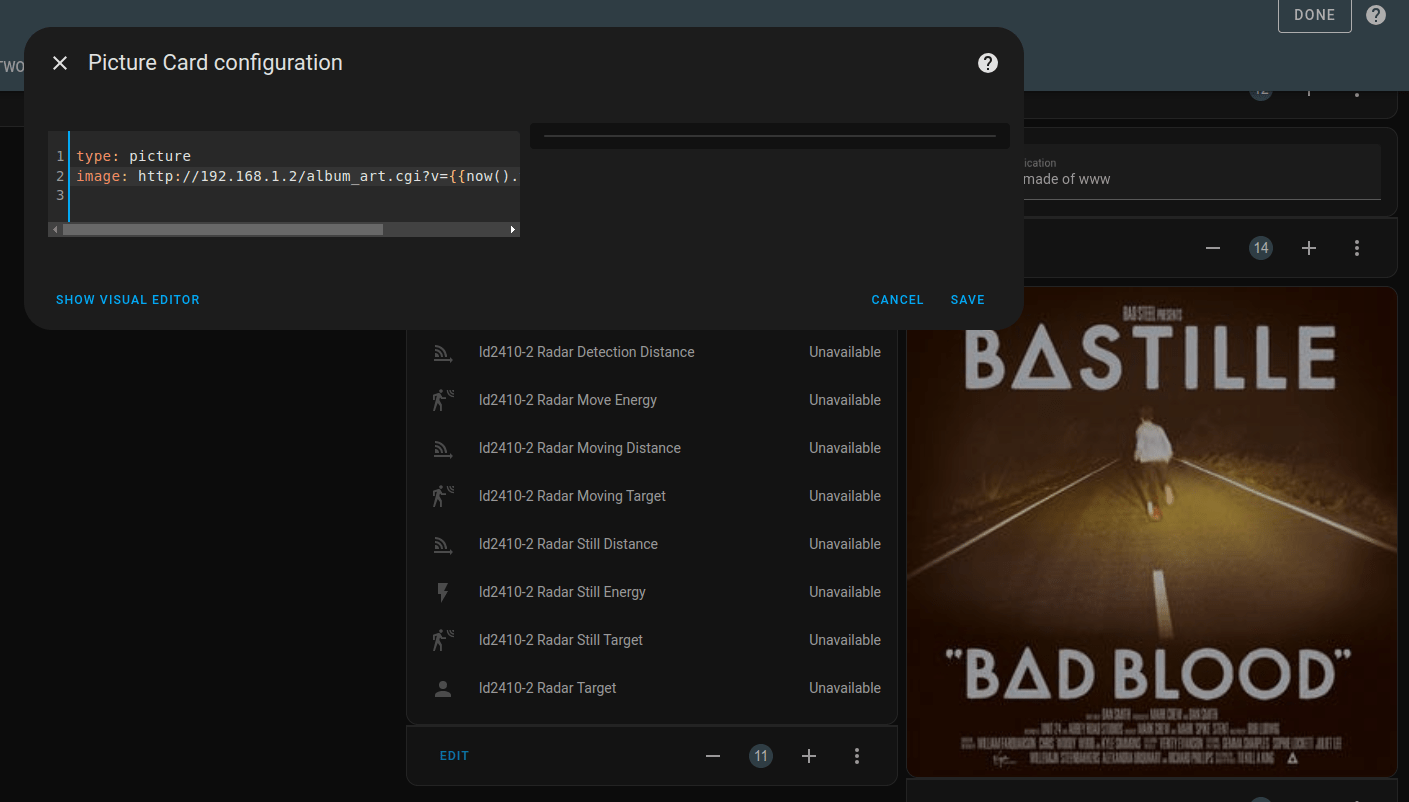Close the Picture Card configuration dialog
This screenshot has width=1409, height=802.
point(60,63)
